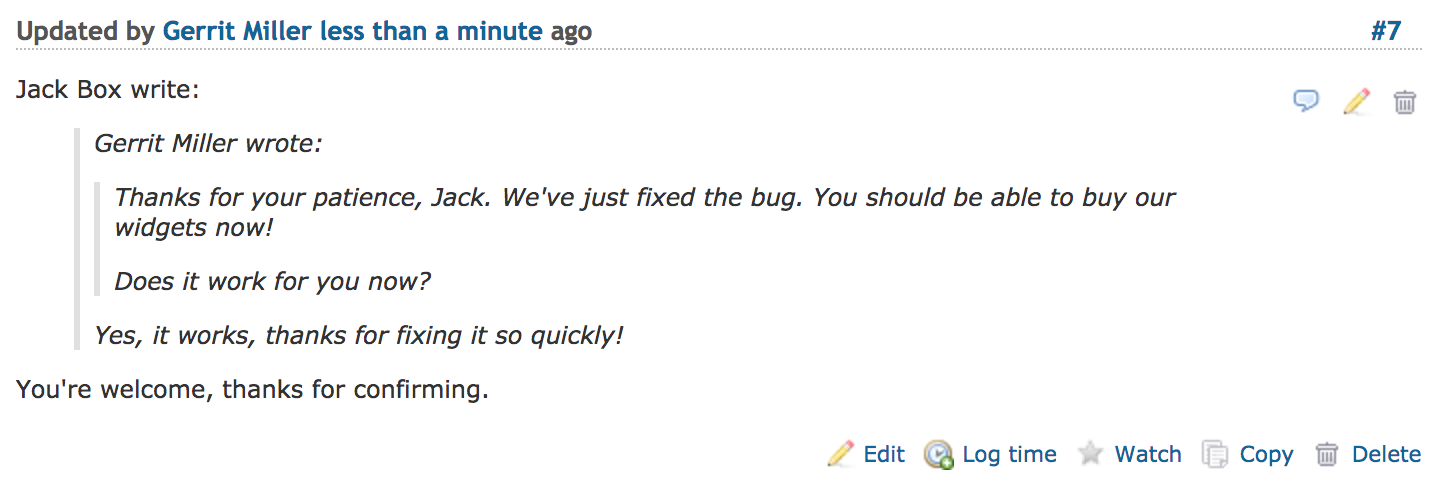Click the 'Yes, it works, thanks' quoted reply
1436x482 pixels.
[358, 335]
